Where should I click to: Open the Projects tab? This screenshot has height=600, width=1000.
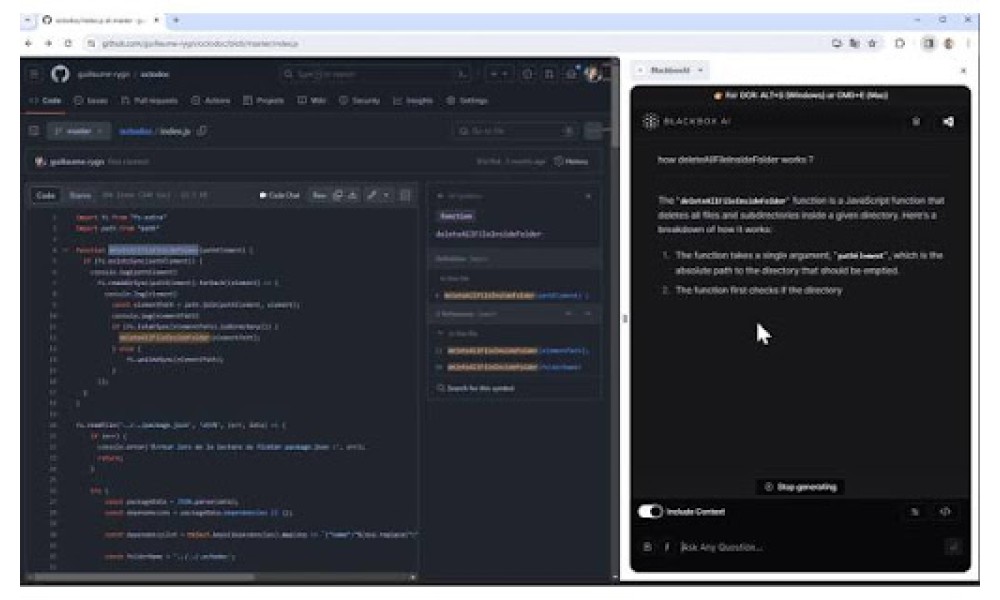click(263, 101)
